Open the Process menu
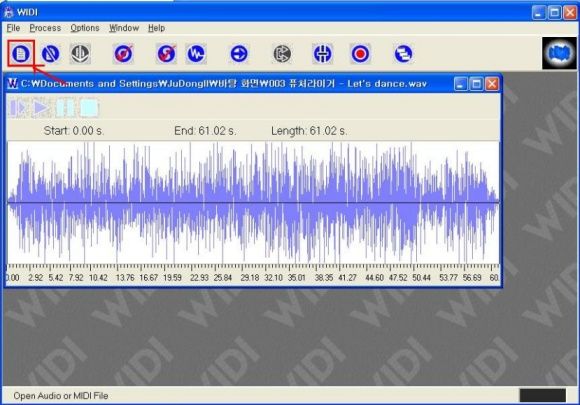This screenshot has height=405, width=580. (x=45, y=28)
